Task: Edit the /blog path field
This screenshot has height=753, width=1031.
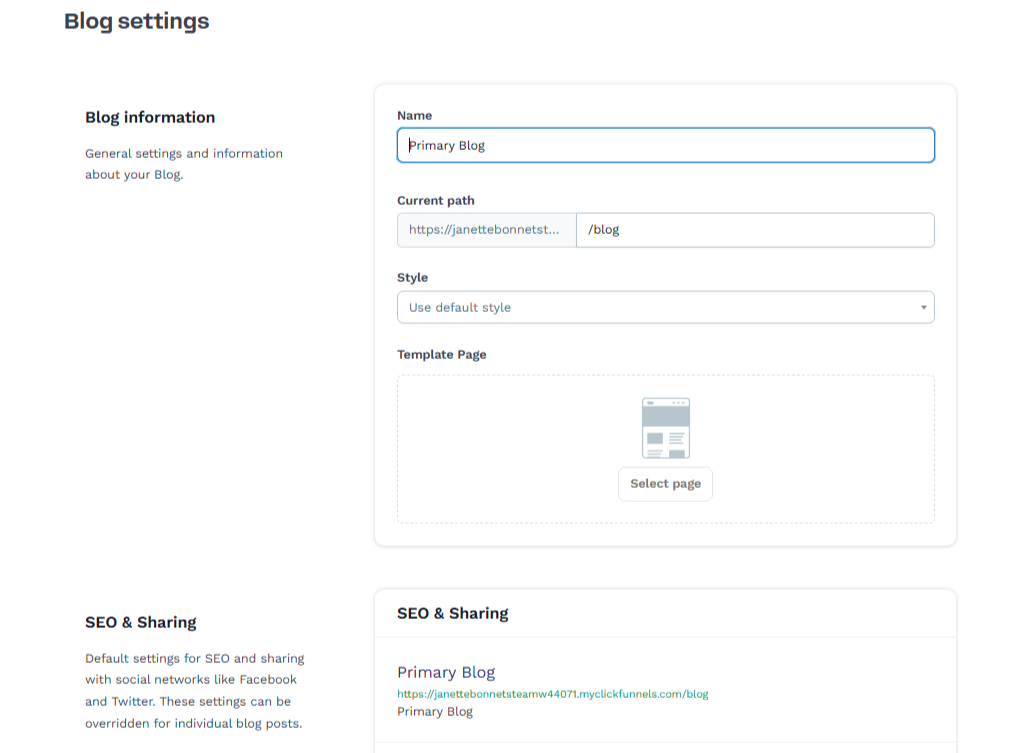Action: click(755, 230)
